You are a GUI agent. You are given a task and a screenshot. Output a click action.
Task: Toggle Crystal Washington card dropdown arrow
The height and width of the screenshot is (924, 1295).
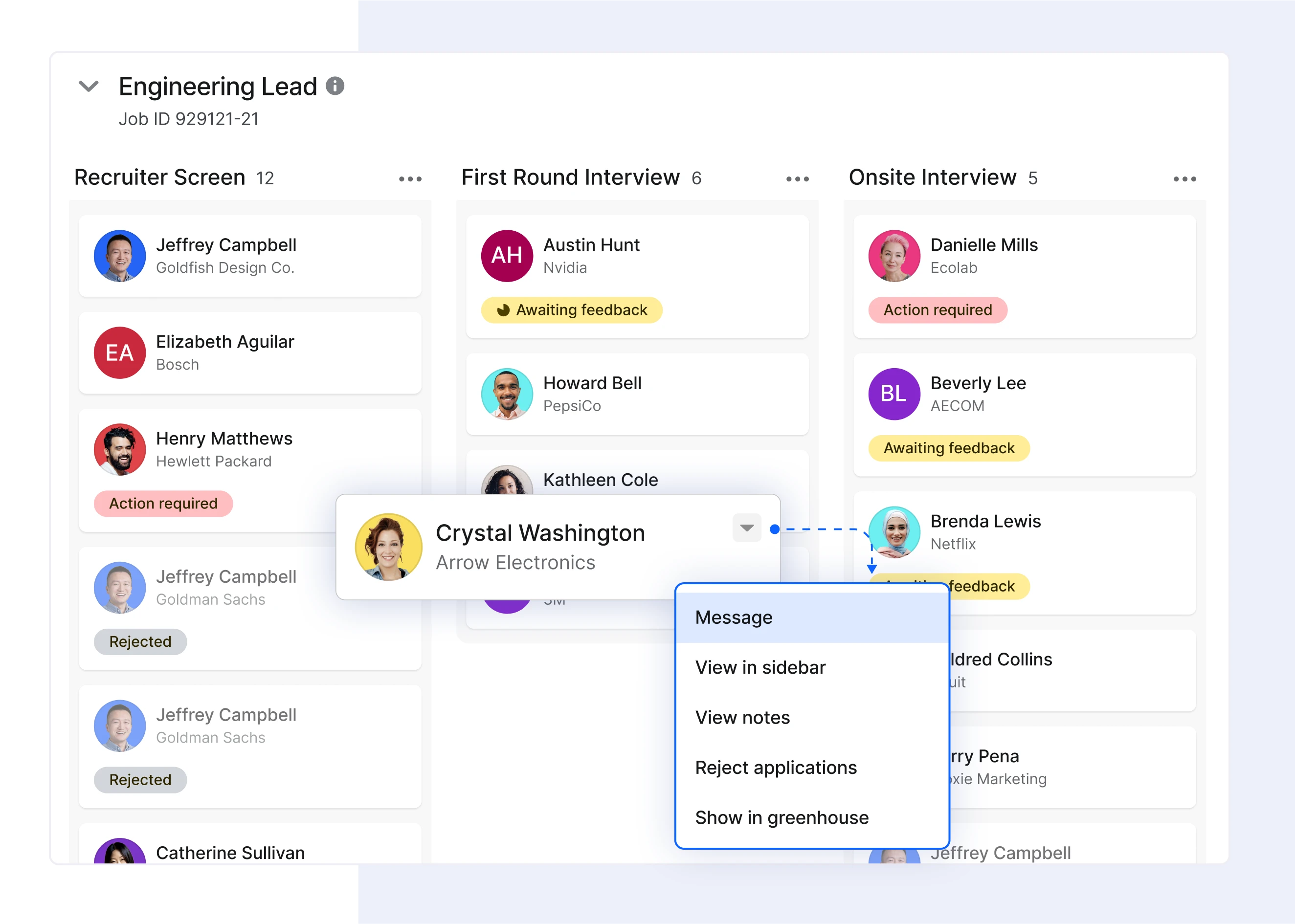pos(746,528)
